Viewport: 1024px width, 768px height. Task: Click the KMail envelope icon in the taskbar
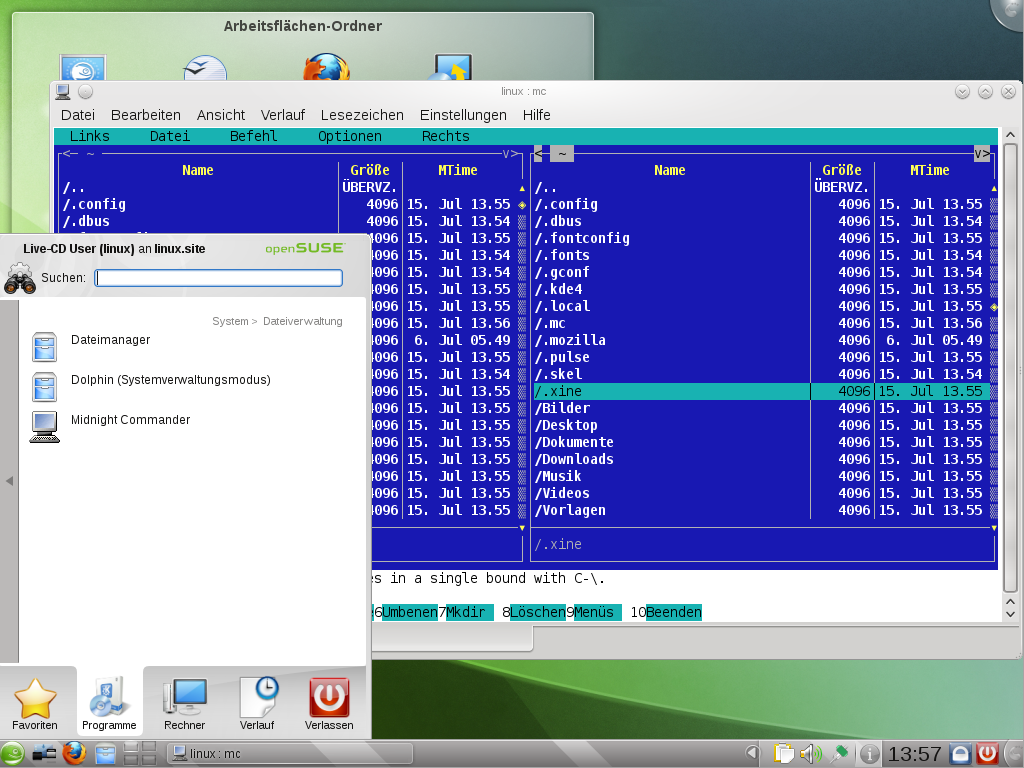[44, 752]
